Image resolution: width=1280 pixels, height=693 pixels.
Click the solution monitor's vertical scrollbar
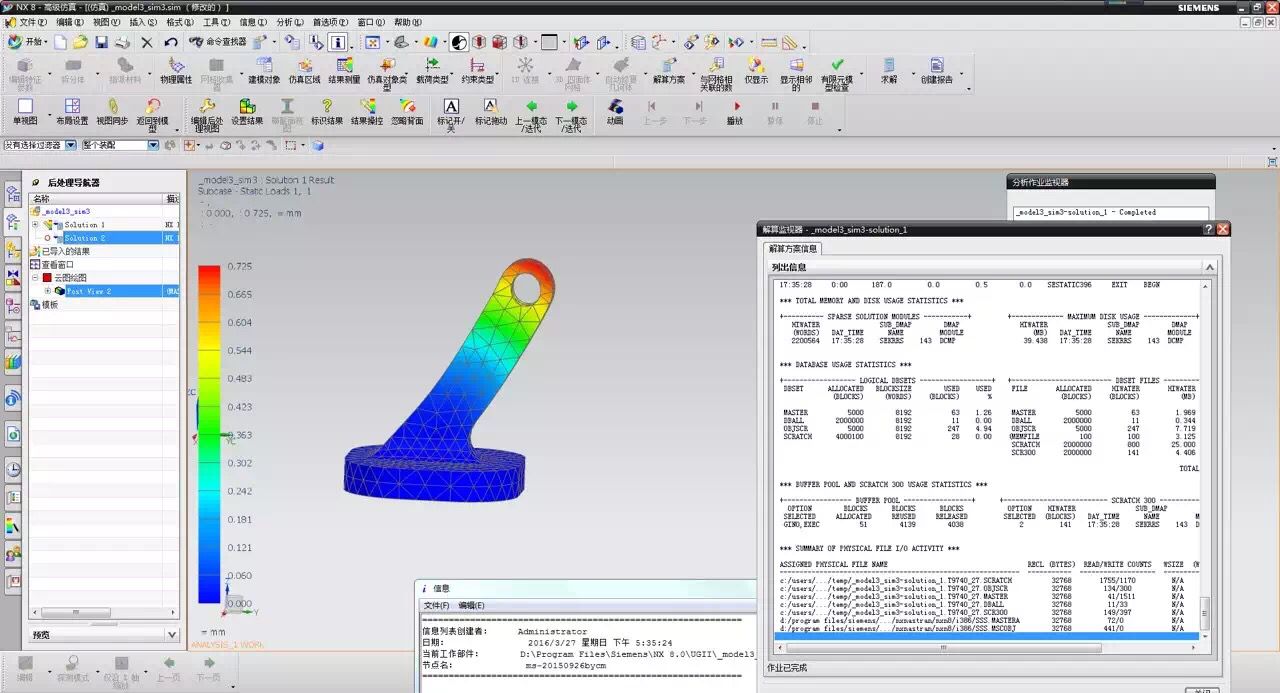tap(1206, 460)
